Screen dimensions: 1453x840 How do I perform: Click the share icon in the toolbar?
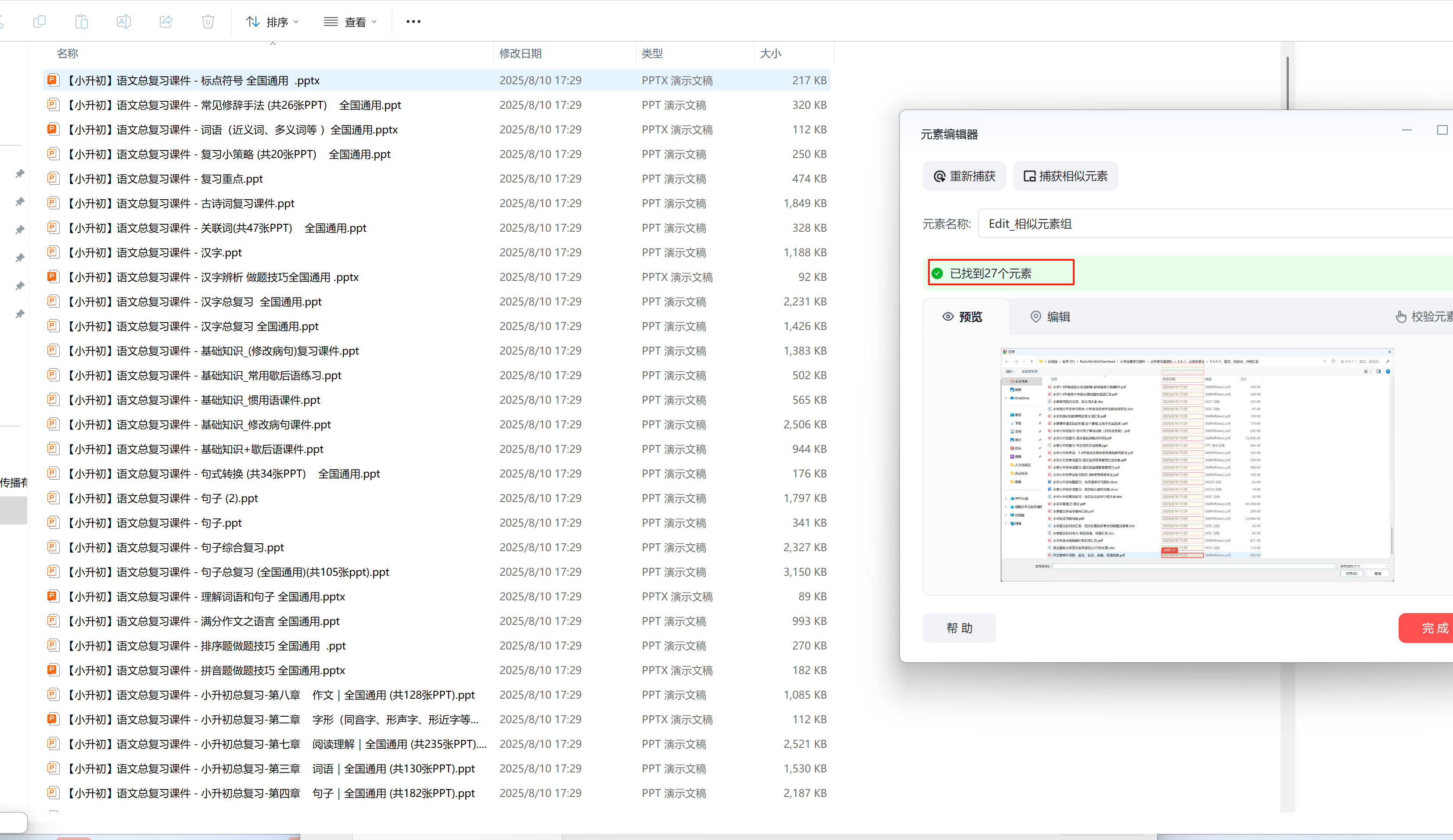tap(166, 22)
